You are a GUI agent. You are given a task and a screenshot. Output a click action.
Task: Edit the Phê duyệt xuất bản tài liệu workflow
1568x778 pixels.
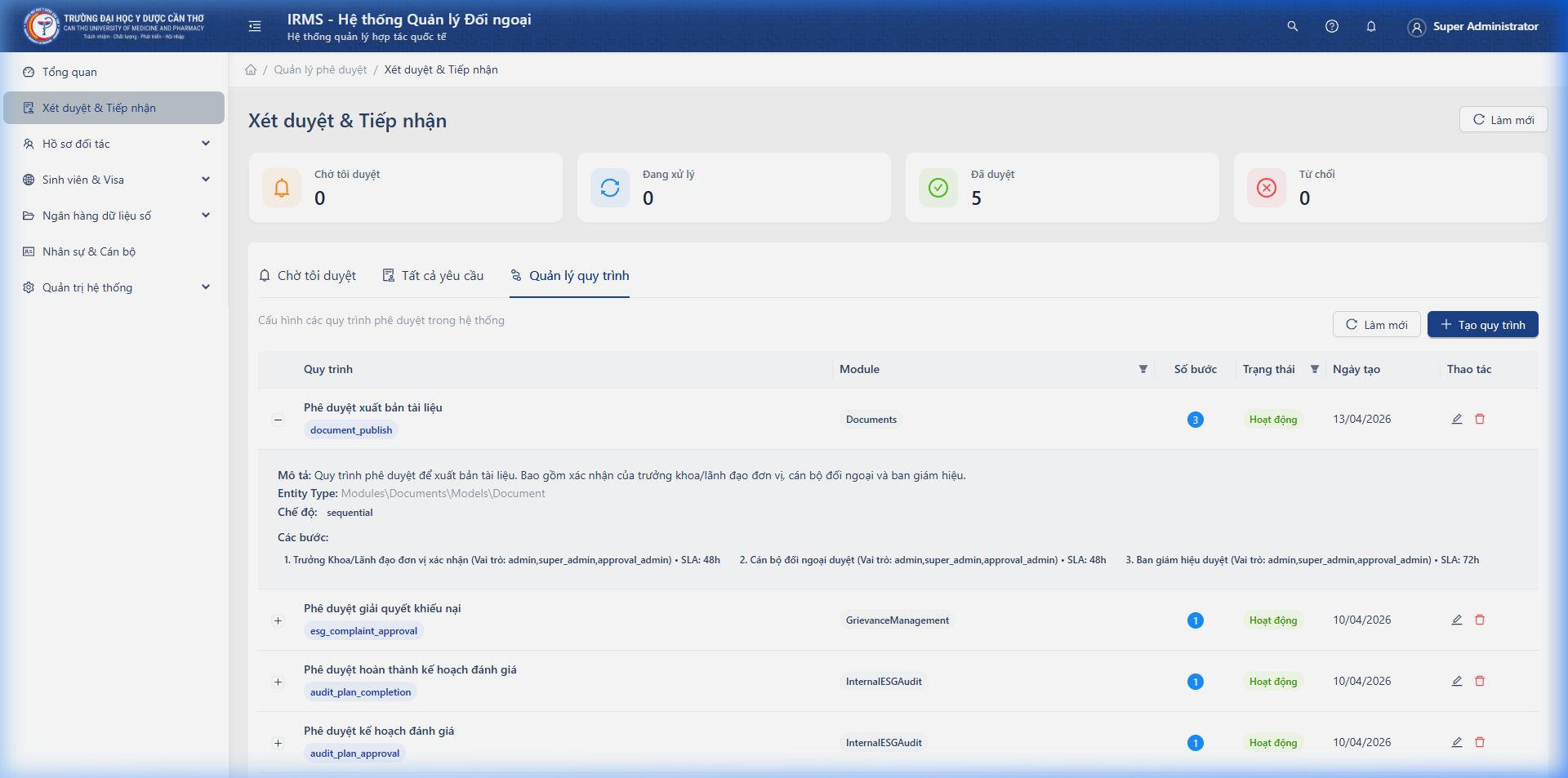coord(1456,419)
